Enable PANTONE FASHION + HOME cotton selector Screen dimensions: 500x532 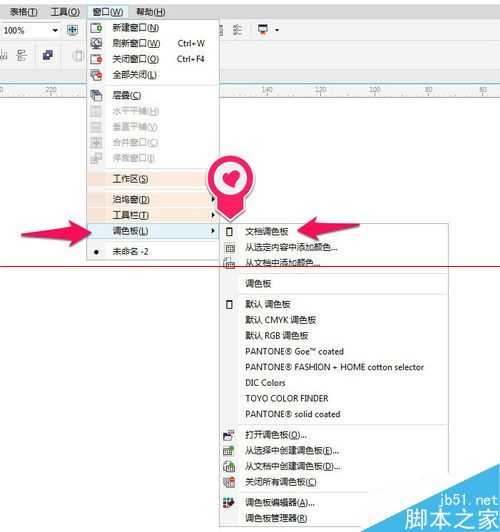click(334, 367)
